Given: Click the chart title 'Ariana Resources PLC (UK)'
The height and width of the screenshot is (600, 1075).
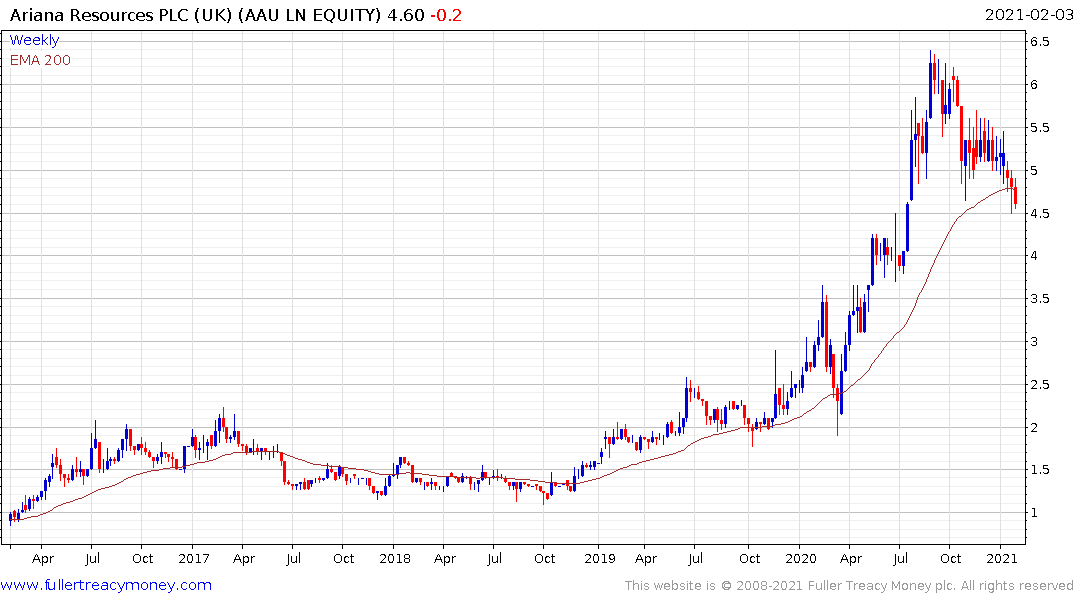Looking at the screenshot, I should (122, 15).
